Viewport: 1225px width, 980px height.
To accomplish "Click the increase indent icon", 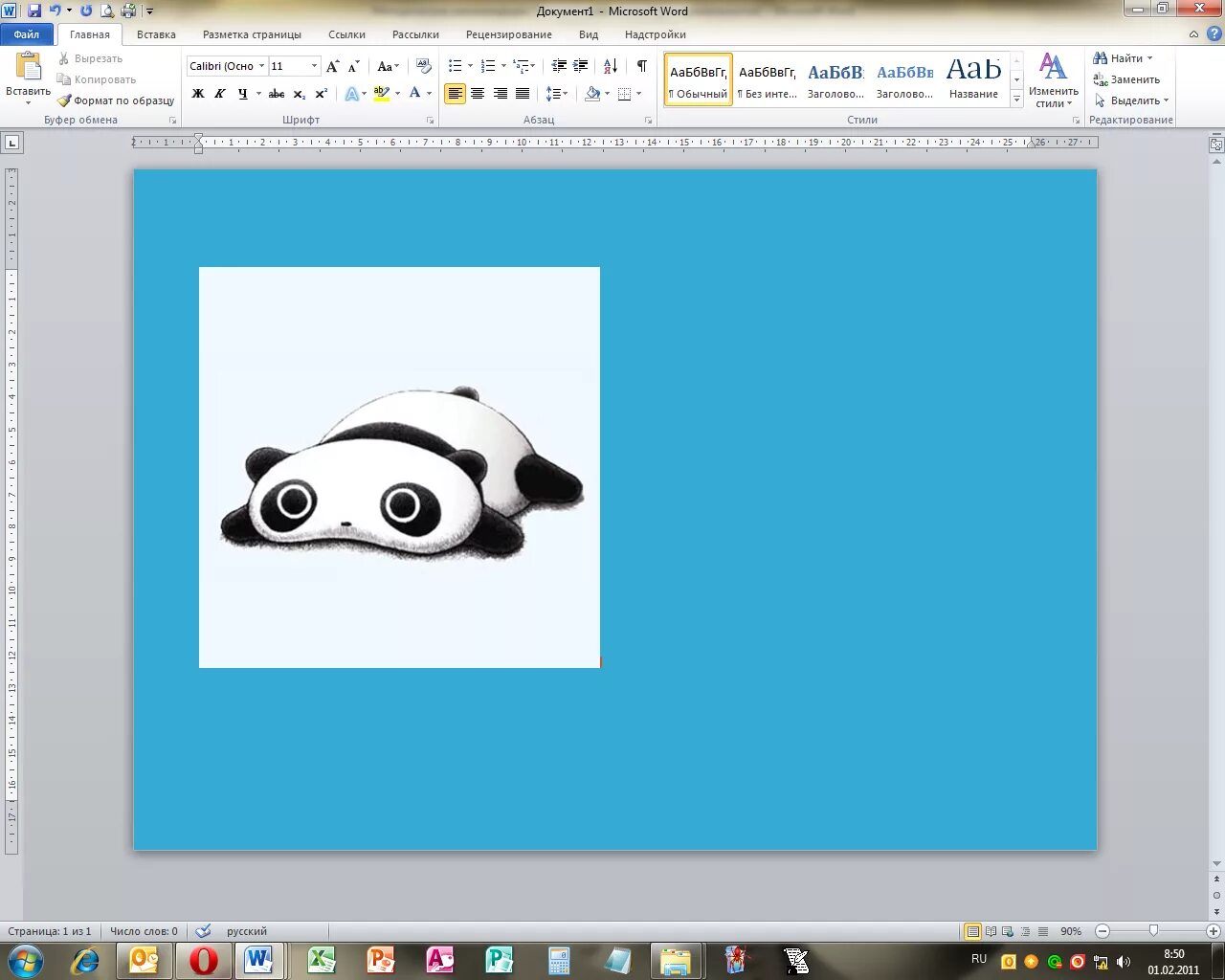I will [x=580, y=66].
